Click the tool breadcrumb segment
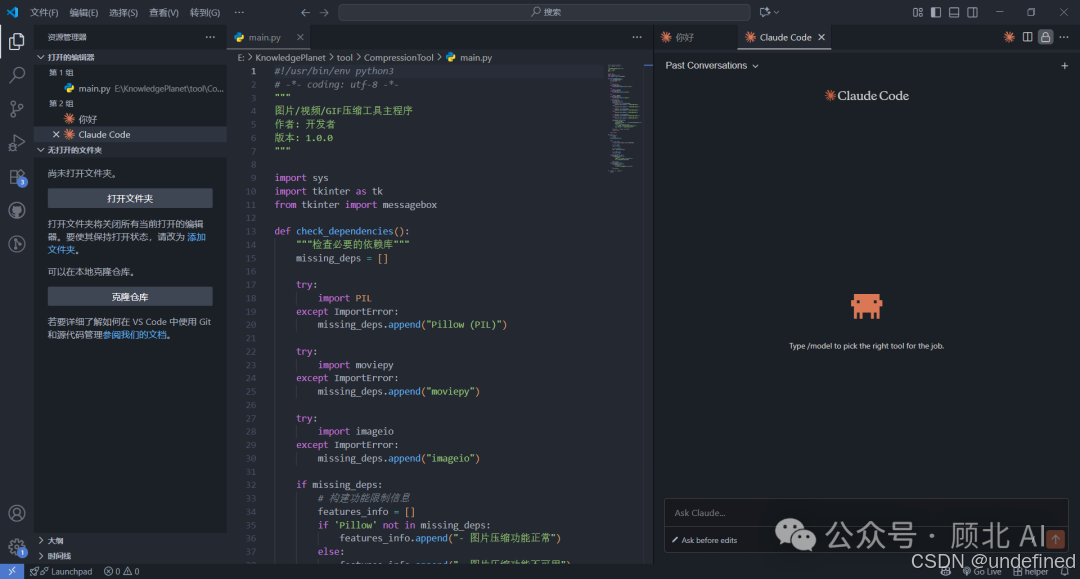 tap(344, 58)
